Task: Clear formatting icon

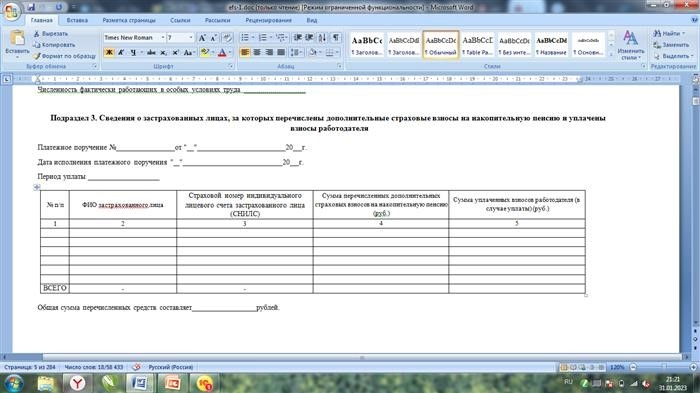Action: (x=227, y=38)
